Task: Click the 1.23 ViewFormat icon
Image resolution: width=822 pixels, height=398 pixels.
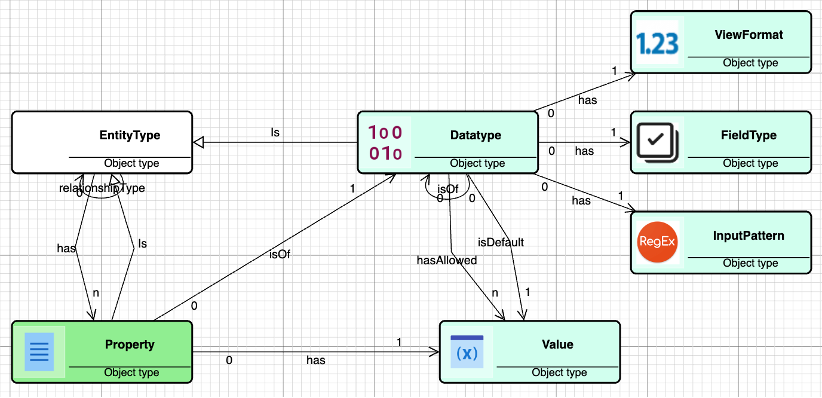Action: pyautogui.click(x=657, y=42)
